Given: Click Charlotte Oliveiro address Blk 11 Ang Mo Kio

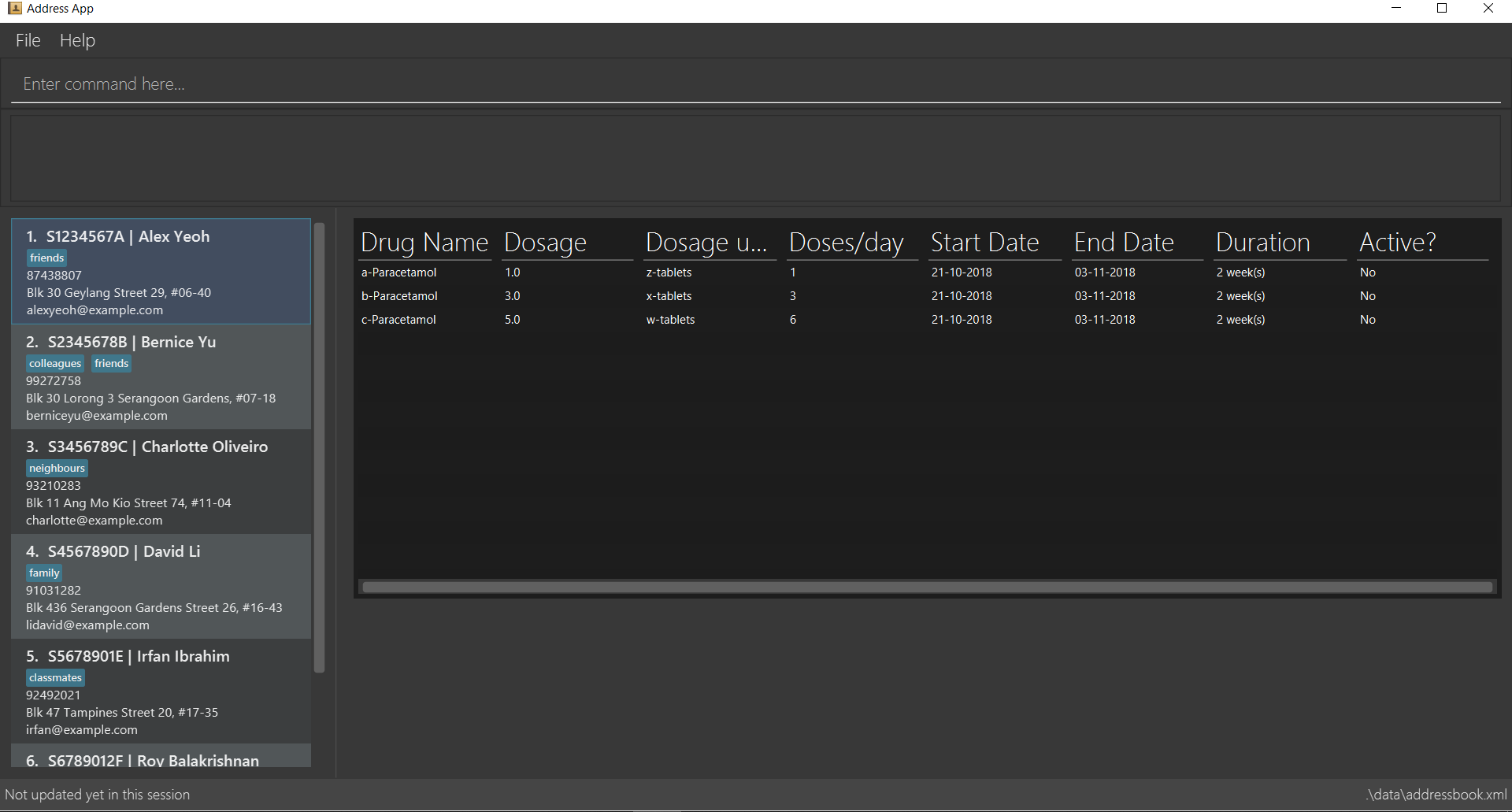Looking at the screenshot, I should [128, 503].
